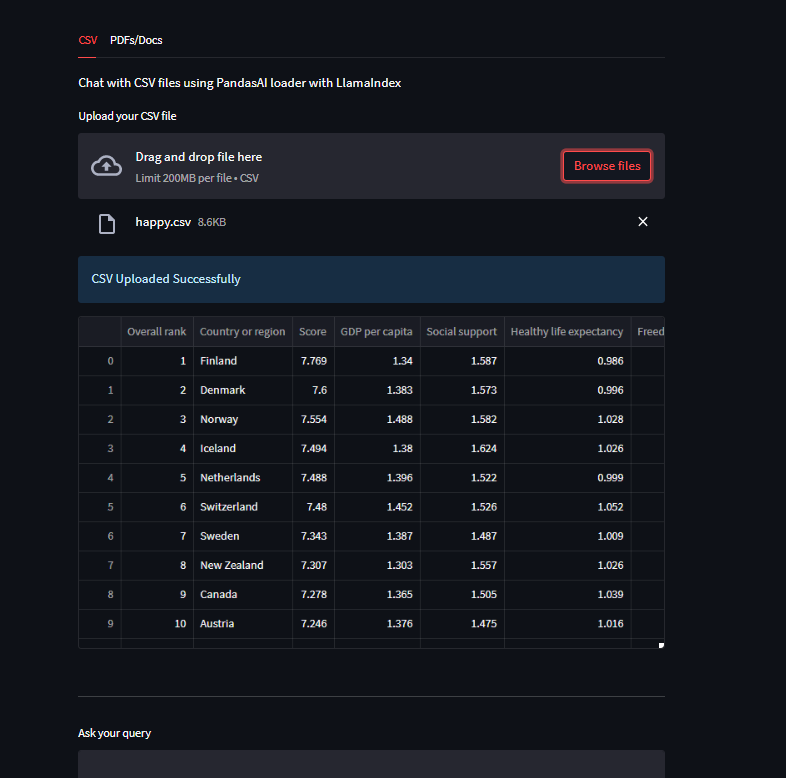Image resolution: width=786 pixels, height=778 pixels.
Task: Remove the uploaded happy.csv file
Action: click(x=643, y=222)
